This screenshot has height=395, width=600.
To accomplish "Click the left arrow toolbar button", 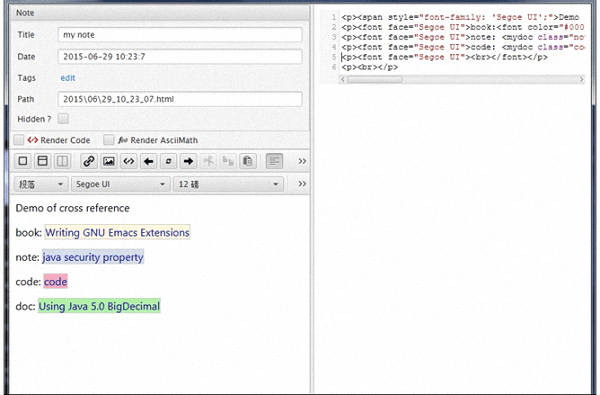I will (148, 161).
